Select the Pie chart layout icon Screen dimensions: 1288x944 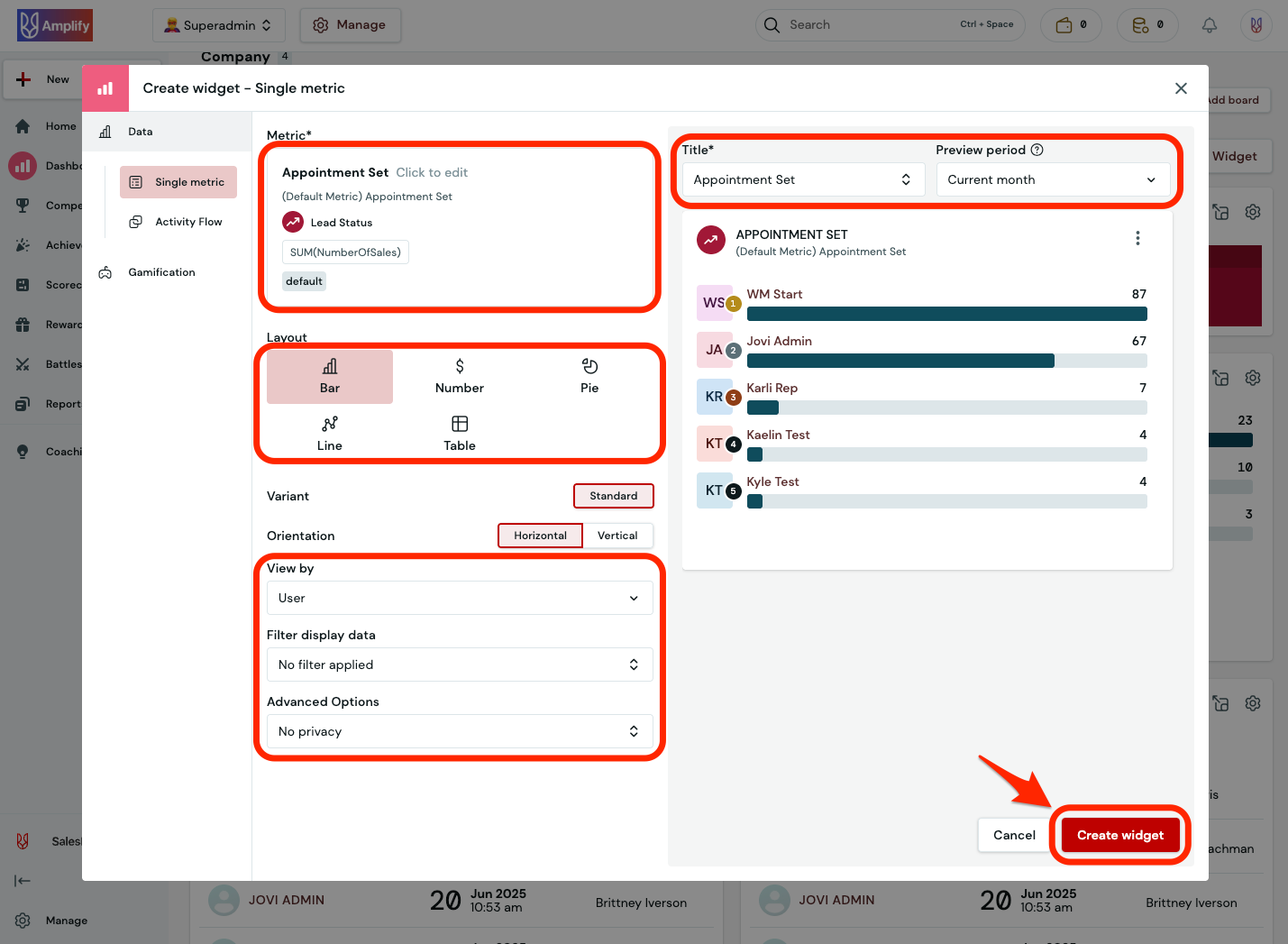(589, 374)
